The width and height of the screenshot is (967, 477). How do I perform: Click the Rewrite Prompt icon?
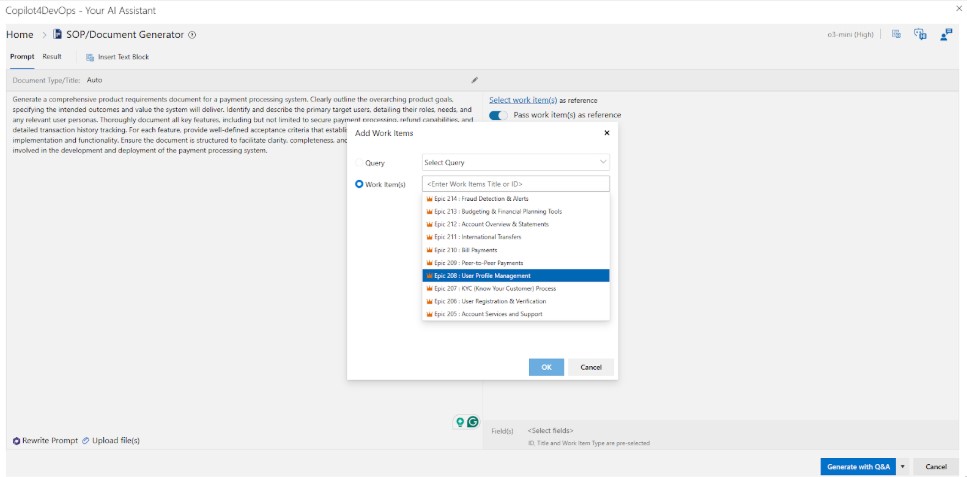pos(17,441)
